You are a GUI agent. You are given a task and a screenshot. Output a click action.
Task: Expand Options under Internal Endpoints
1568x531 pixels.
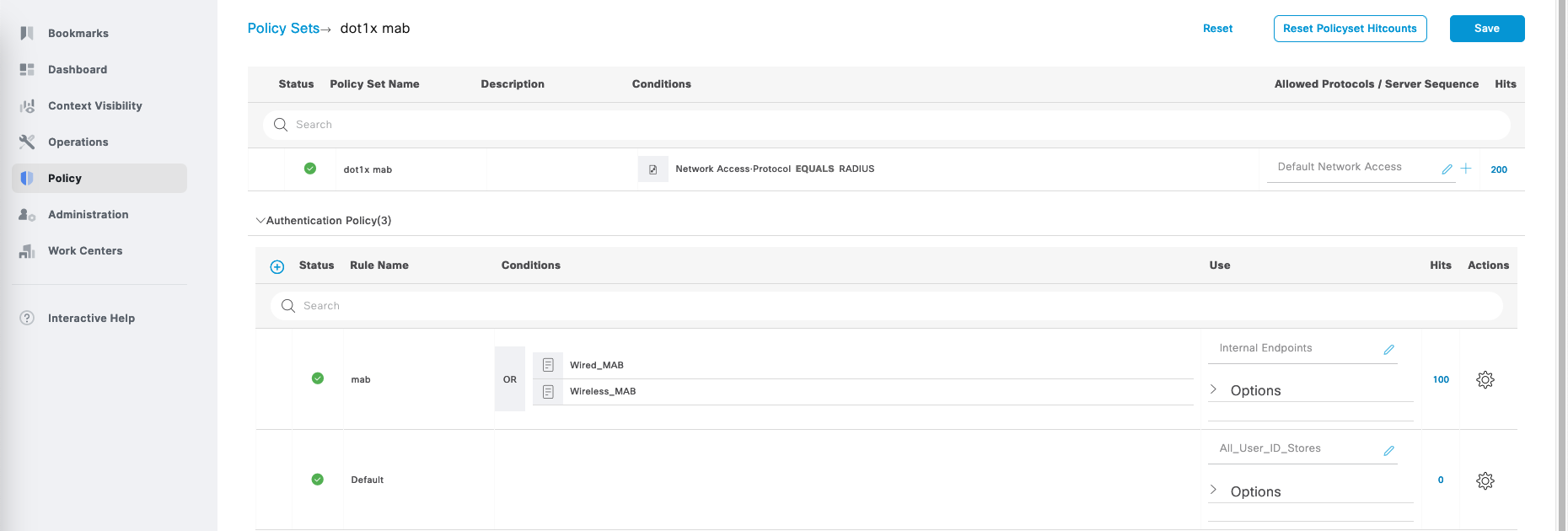pyautogui.click(x=1214, y=389)
